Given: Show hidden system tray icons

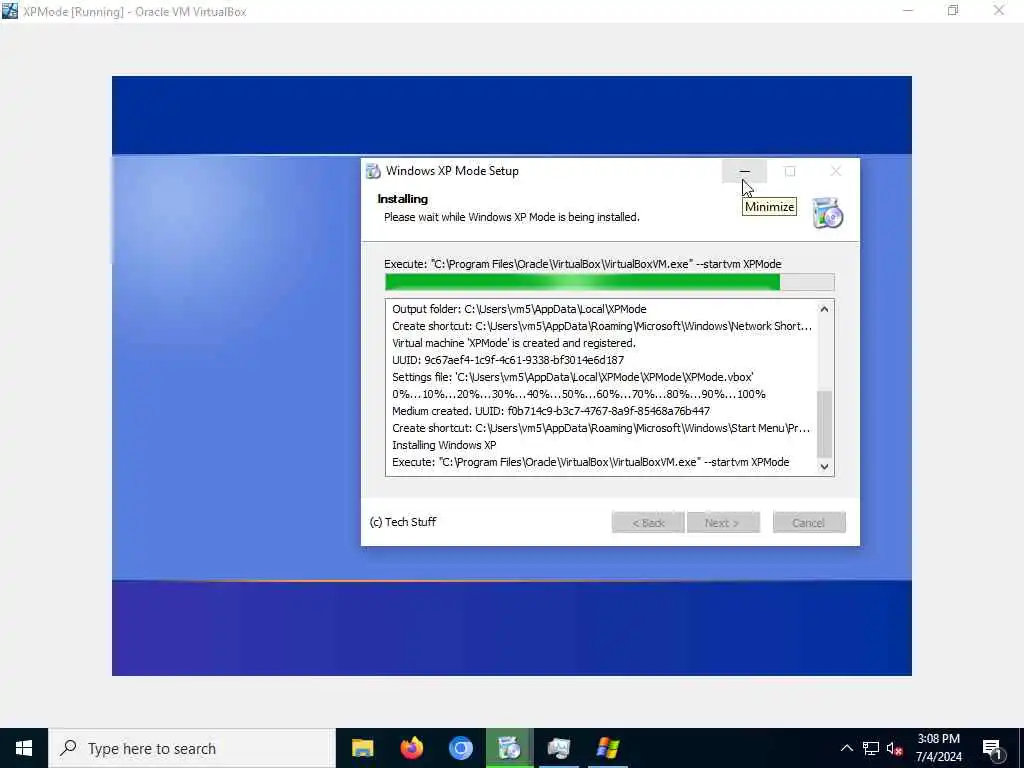Looking at the screenshot, I should (x=846, y=748).
